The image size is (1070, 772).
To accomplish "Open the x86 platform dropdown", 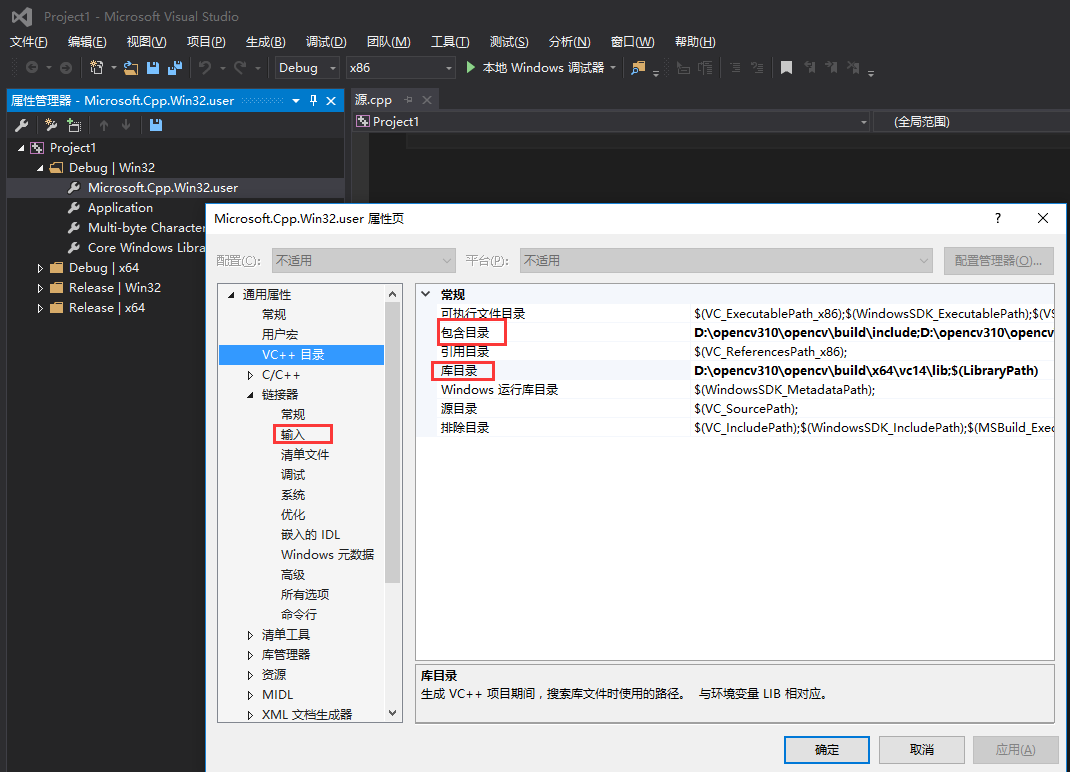I will pos(401,68).
